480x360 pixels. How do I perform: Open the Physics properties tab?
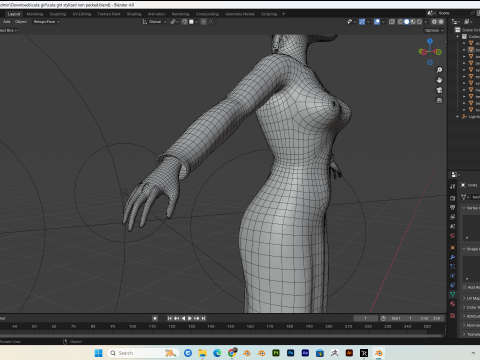(x=452, y=276)
